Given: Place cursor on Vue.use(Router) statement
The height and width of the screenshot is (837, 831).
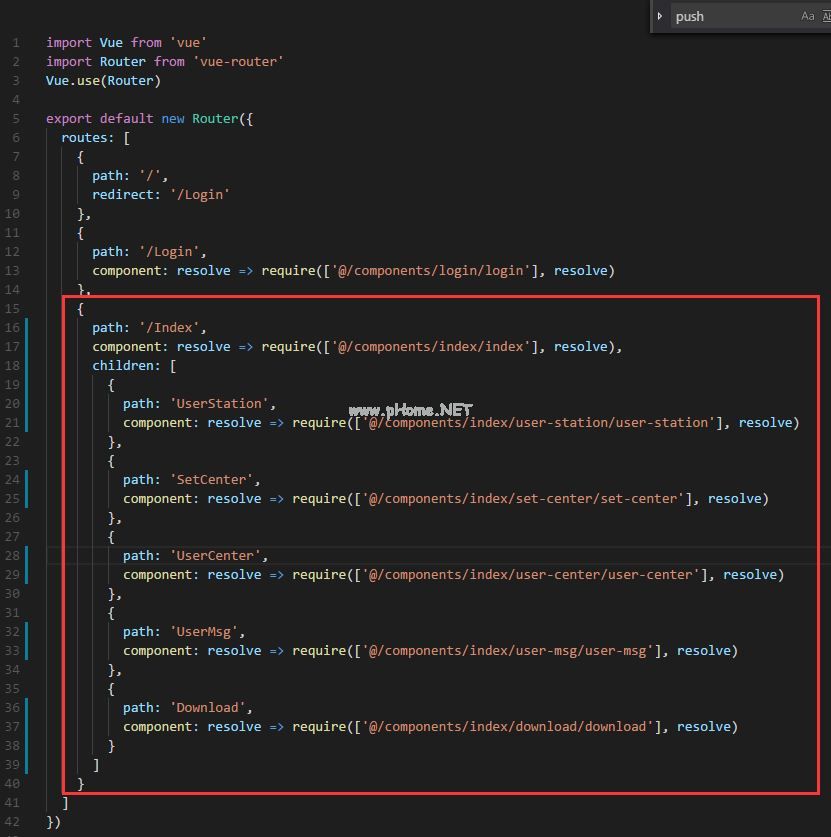Looking at the screenshot, I should pyautogui.click(x=103, y=81).
